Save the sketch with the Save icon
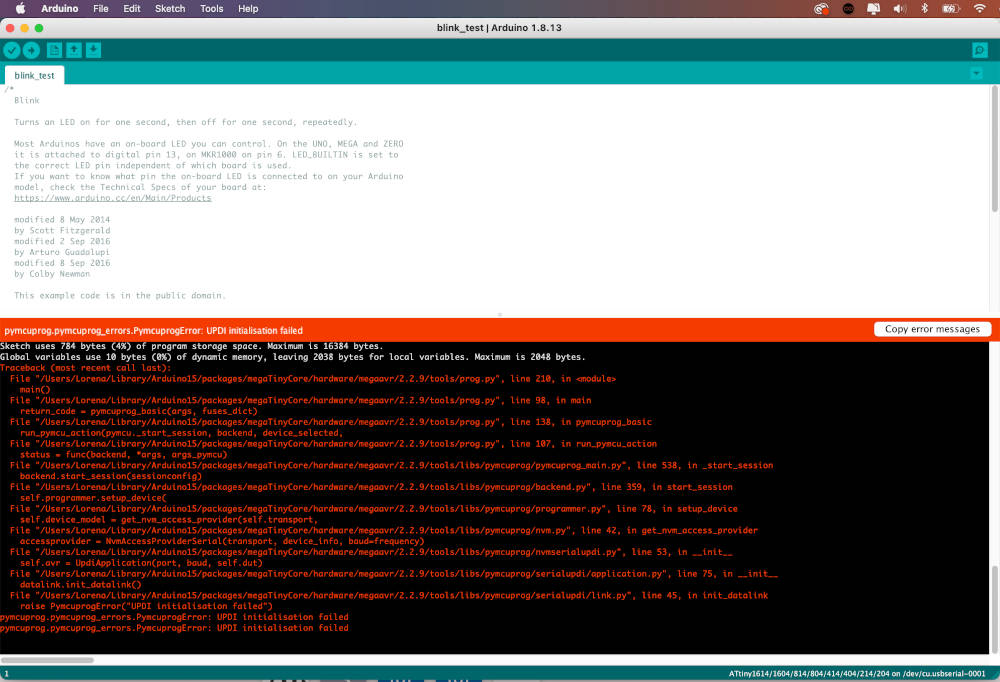Screen dimensions: 1000x682 coord(94,50)
